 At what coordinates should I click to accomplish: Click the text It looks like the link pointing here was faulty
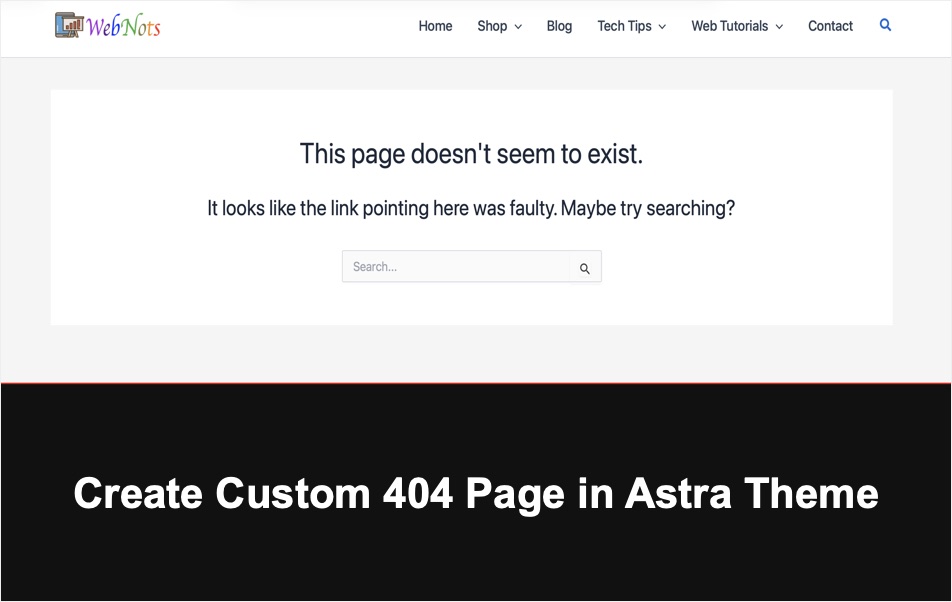pos(382,208)
